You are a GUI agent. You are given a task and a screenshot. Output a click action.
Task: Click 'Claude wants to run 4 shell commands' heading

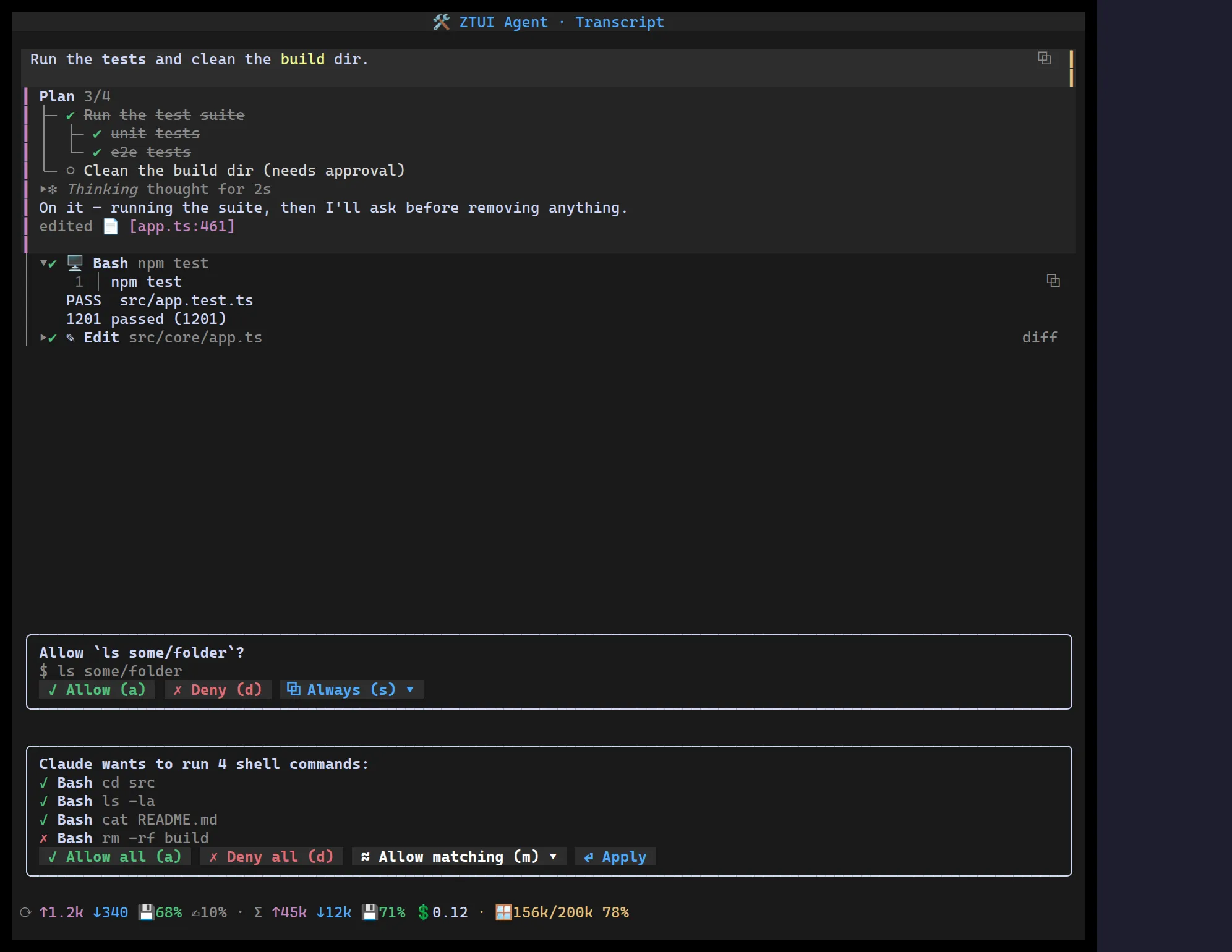204,764
